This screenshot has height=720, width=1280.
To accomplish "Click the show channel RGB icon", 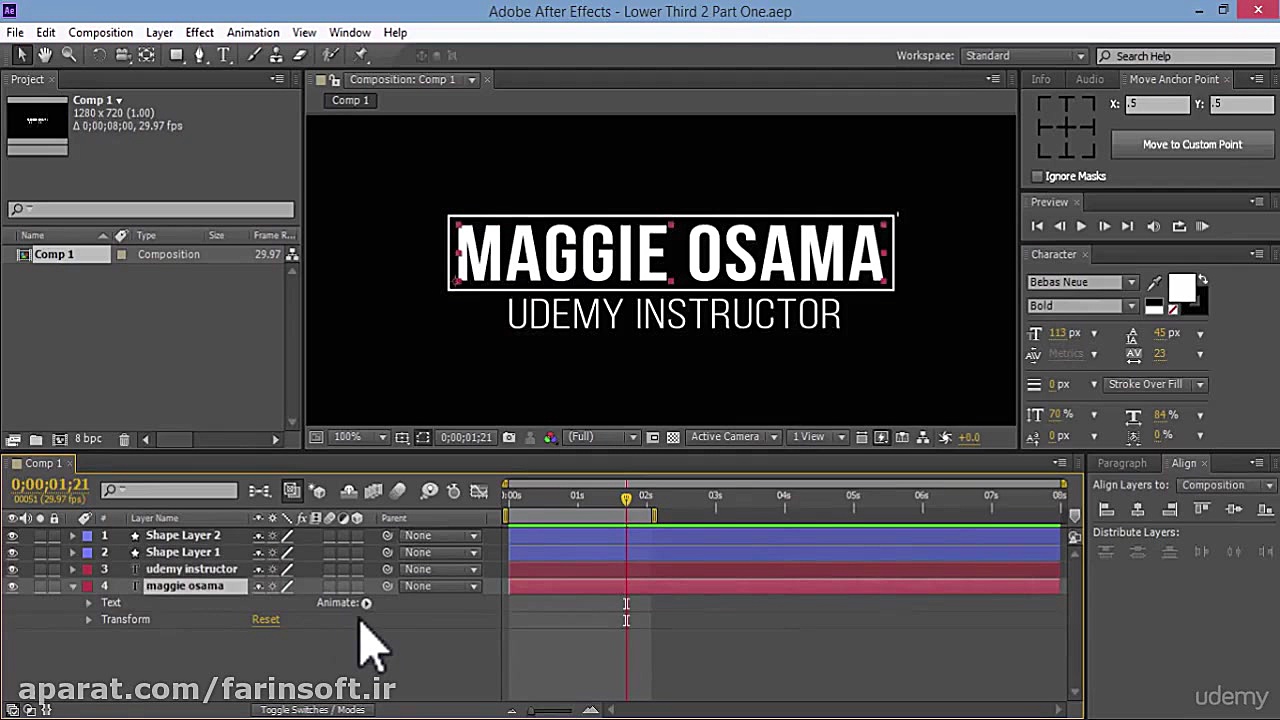I will [x=550, y=437].
